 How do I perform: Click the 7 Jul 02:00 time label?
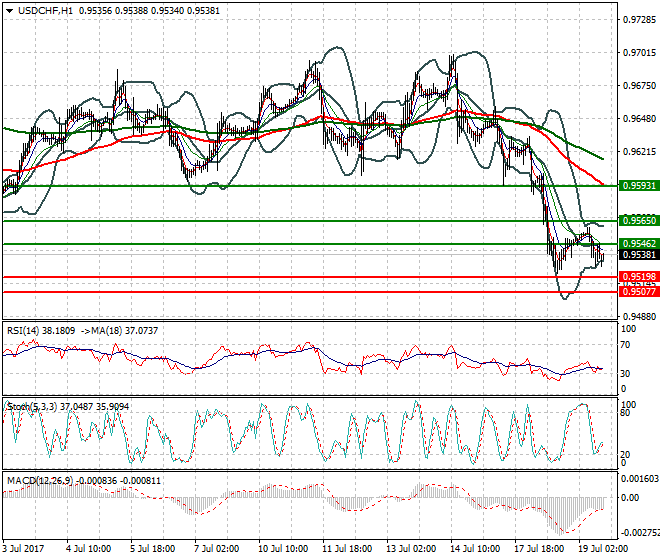217,549
